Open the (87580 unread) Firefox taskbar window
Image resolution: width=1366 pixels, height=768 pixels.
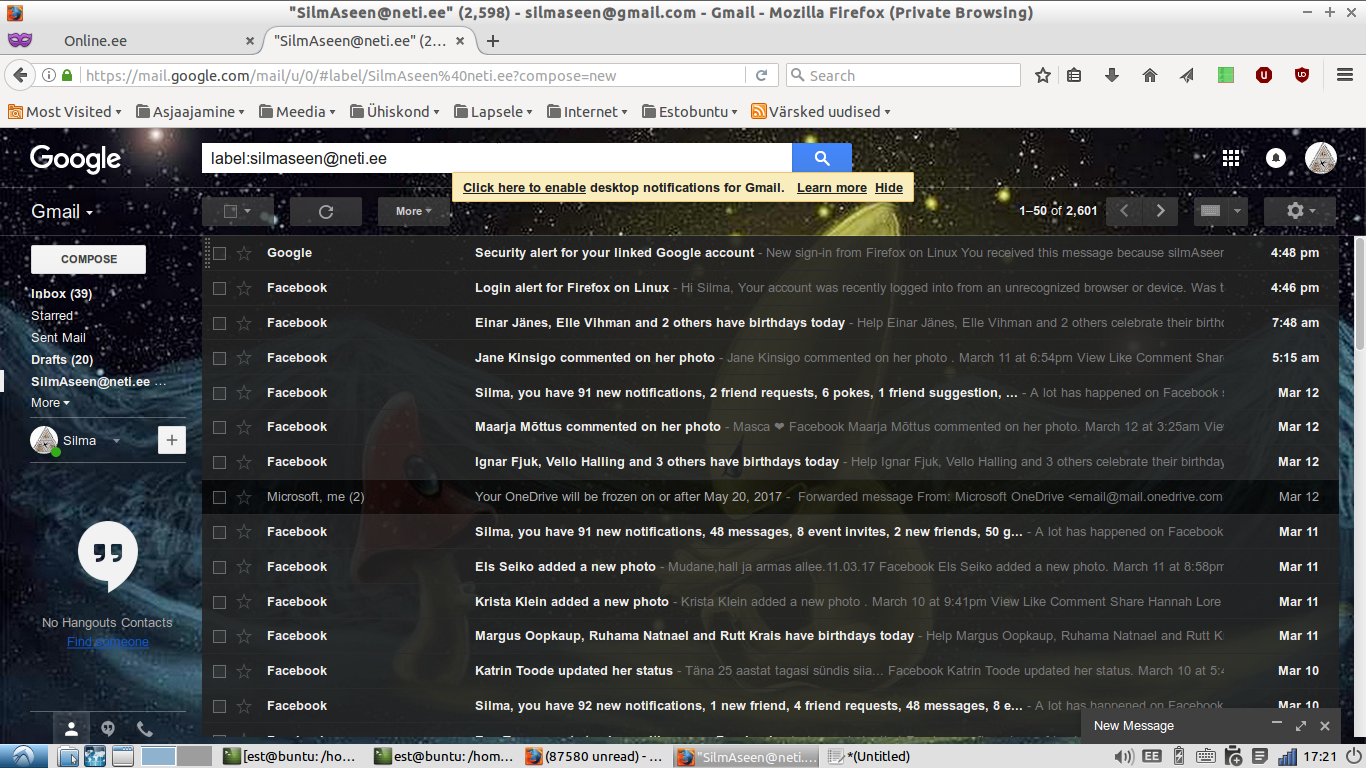tap(597, 756)
